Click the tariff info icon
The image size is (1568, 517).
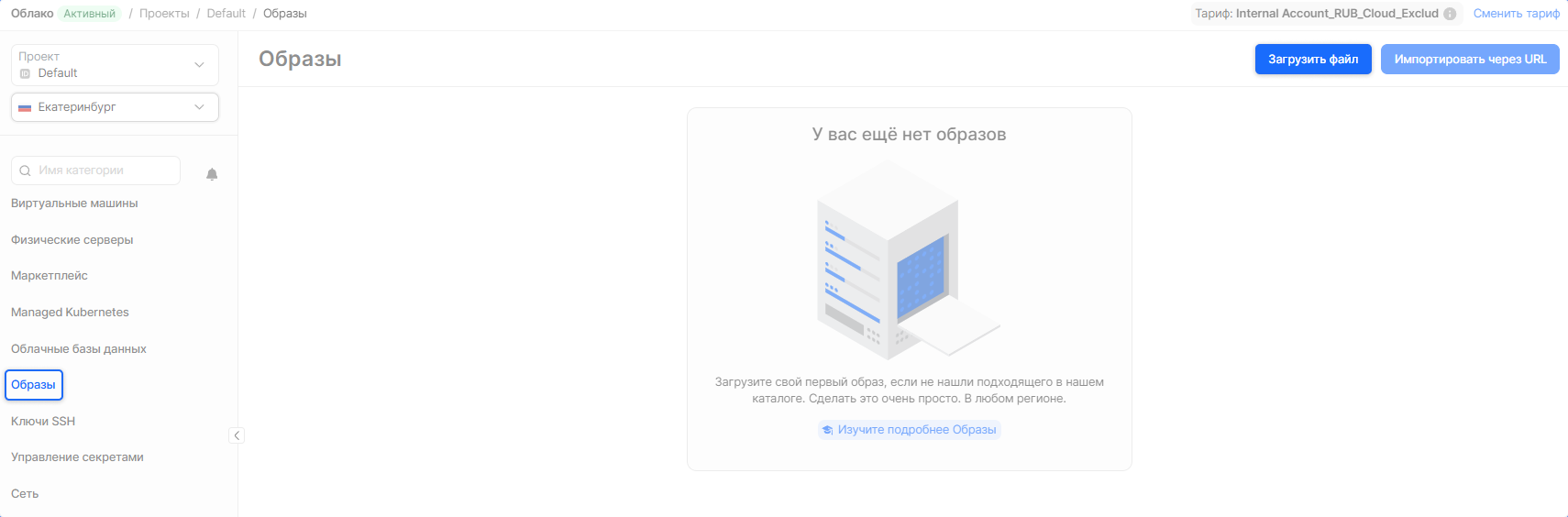click(1450, 14)
